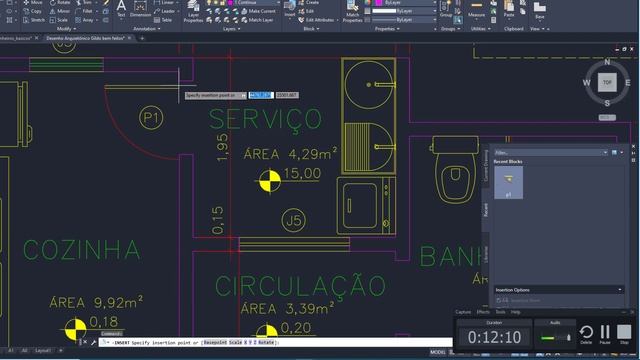The width and height of the screenshot is (640, 360).
Task: Pause the screen recording
Action: (x=605, y=334)
